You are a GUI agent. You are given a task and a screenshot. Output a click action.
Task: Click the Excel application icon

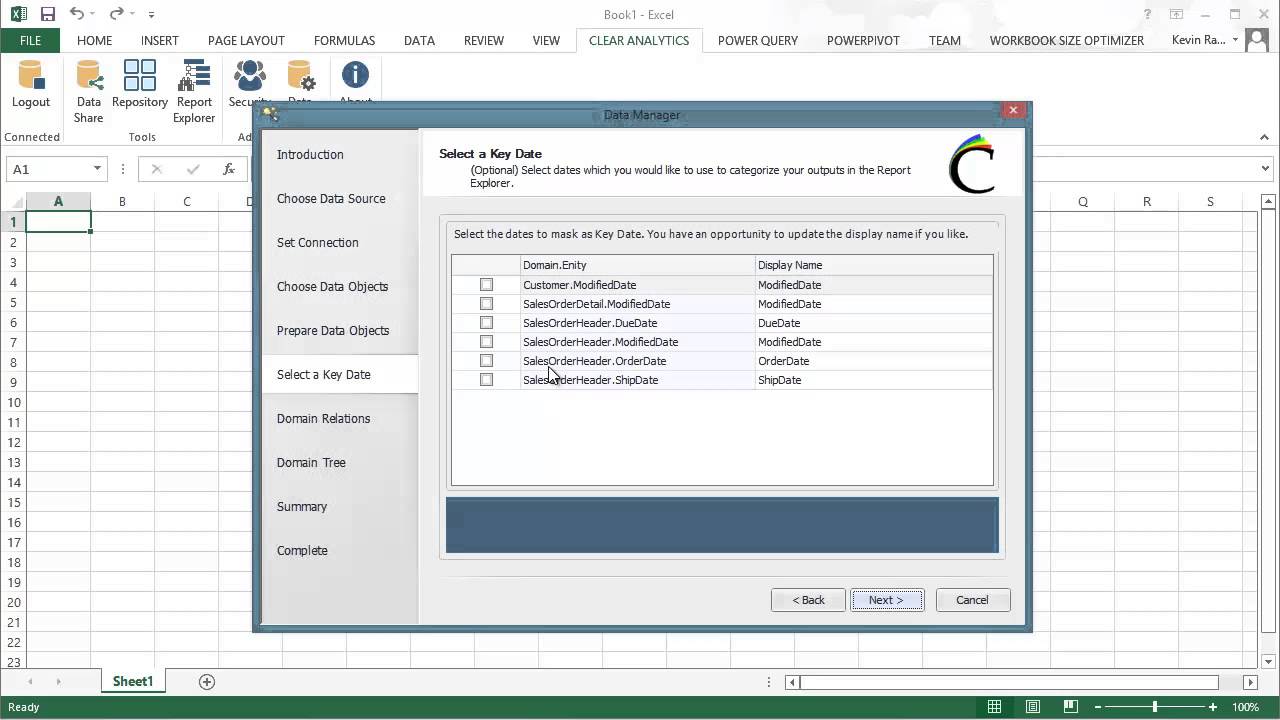(x=18, y=14)
